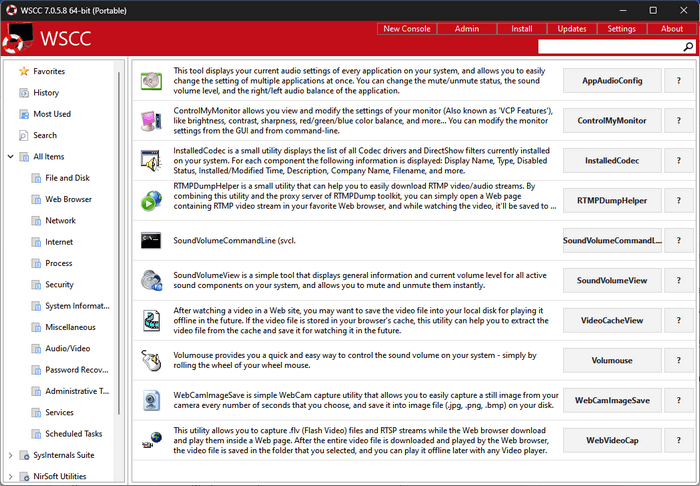Click the SysInternals Suite icon

pos(24,455)
